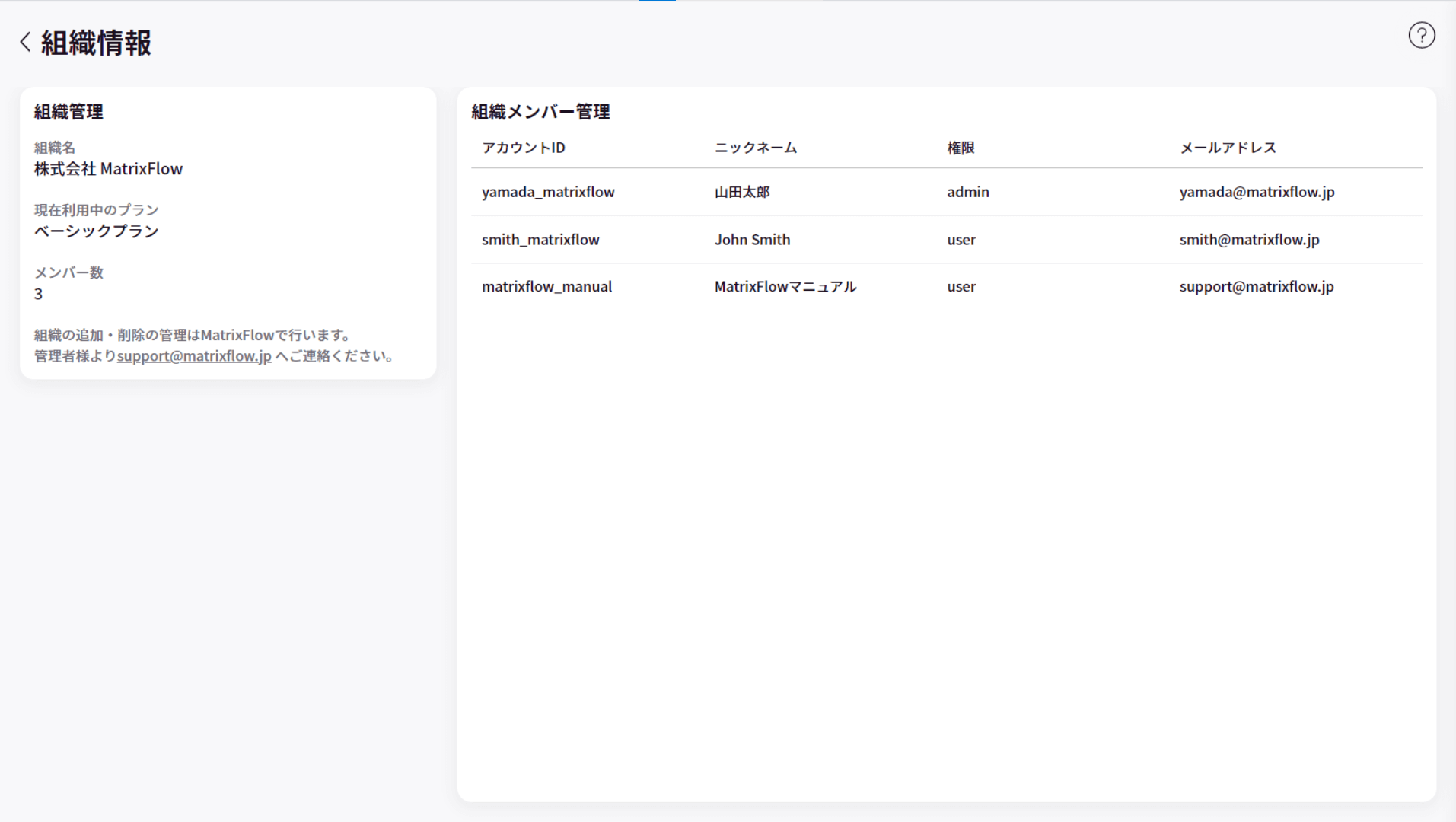Viewport: 1456px width, 822px height.
Task: Click the 組織管理 panel heading
Action: click(68, 112)
